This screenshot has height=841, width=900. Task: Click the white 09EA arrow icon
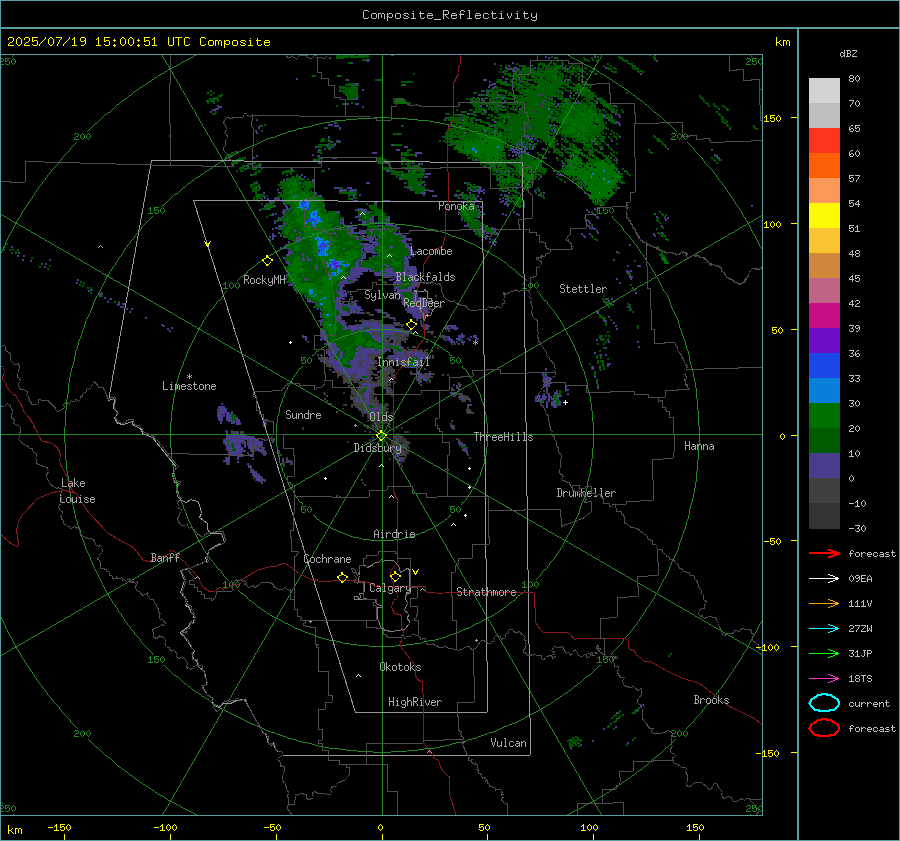click(824, 578)
